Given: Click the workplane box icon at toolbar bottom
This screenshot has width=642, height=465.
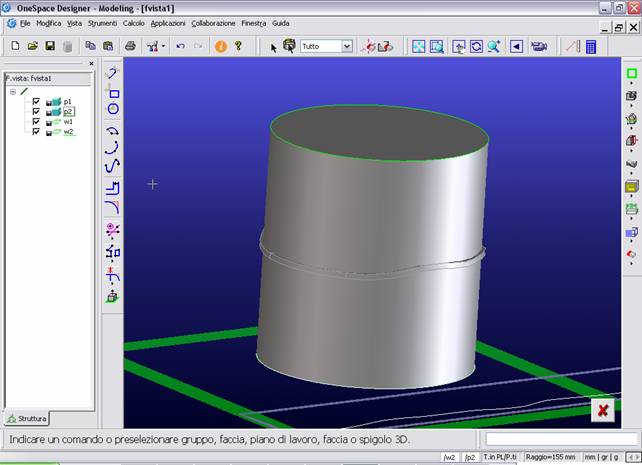Looking at the screenshot, I should (x=112, y=296).
